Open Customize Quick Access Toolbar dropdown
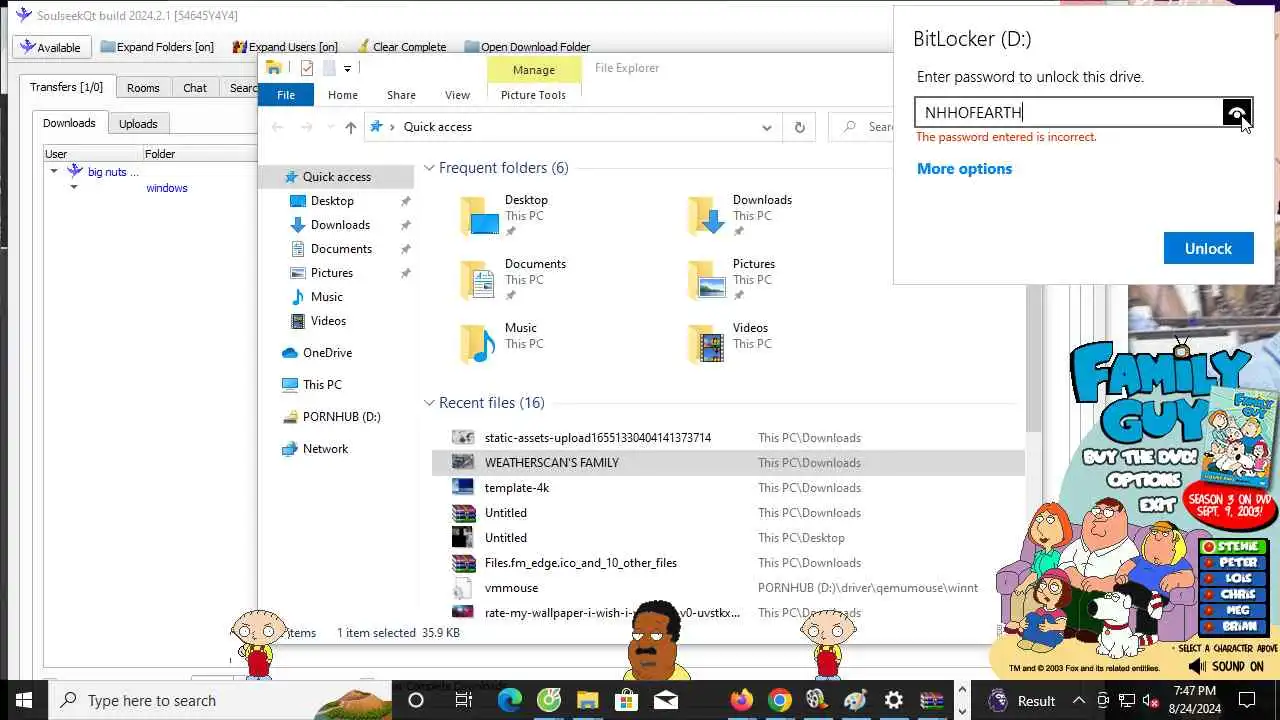 pyautogui.click(x=347, y=68)
